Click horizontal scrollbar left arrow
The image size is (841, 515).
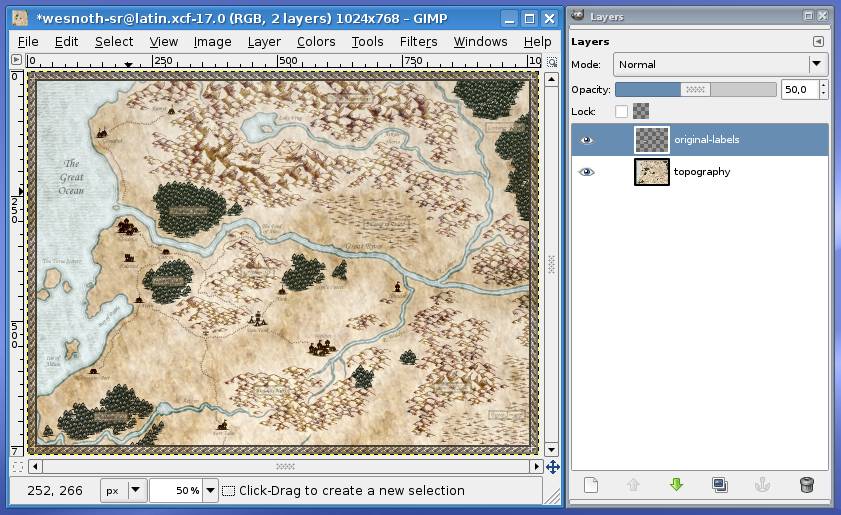click(x=35, y=466)
